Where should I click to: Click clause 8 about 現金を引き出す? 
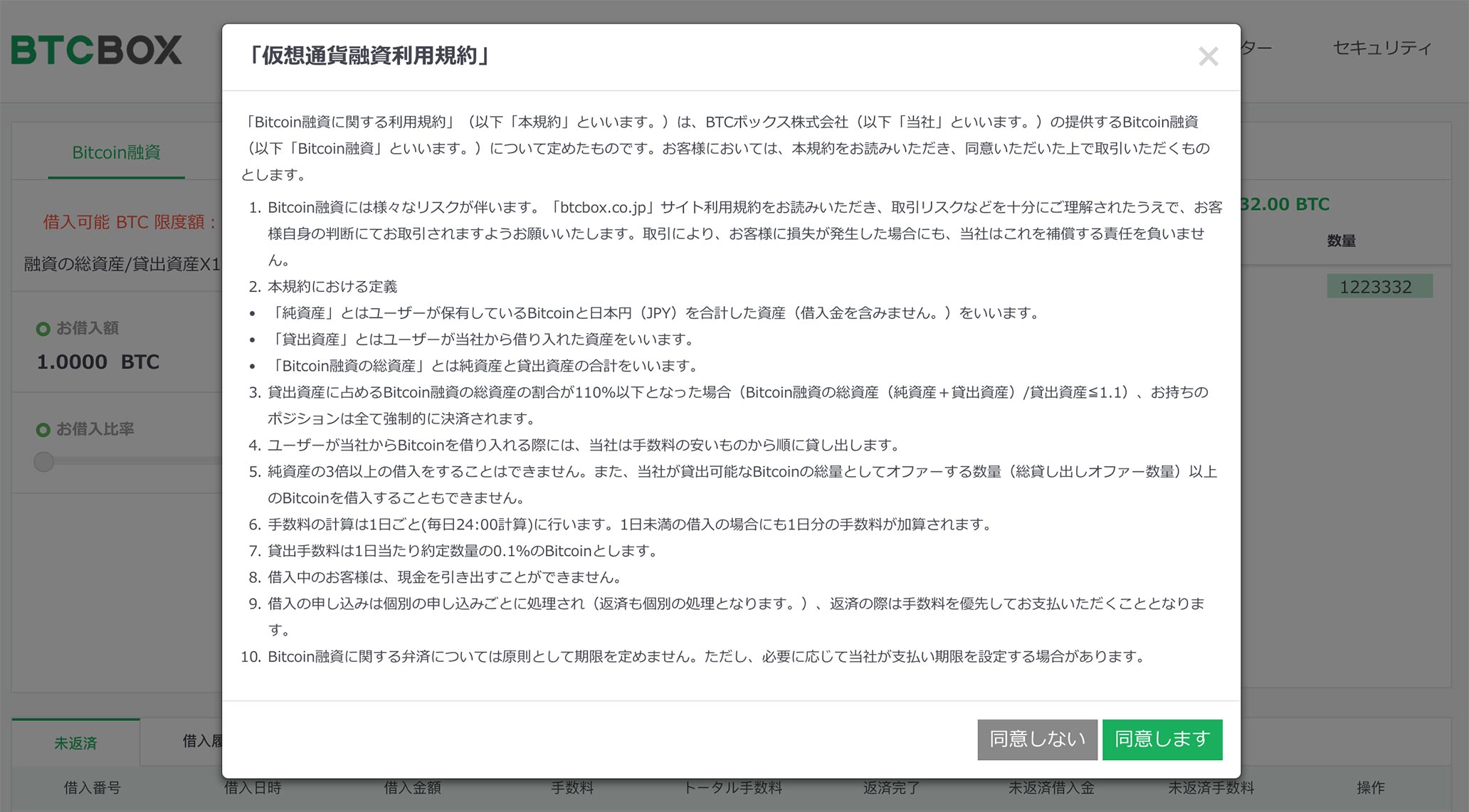445,577
